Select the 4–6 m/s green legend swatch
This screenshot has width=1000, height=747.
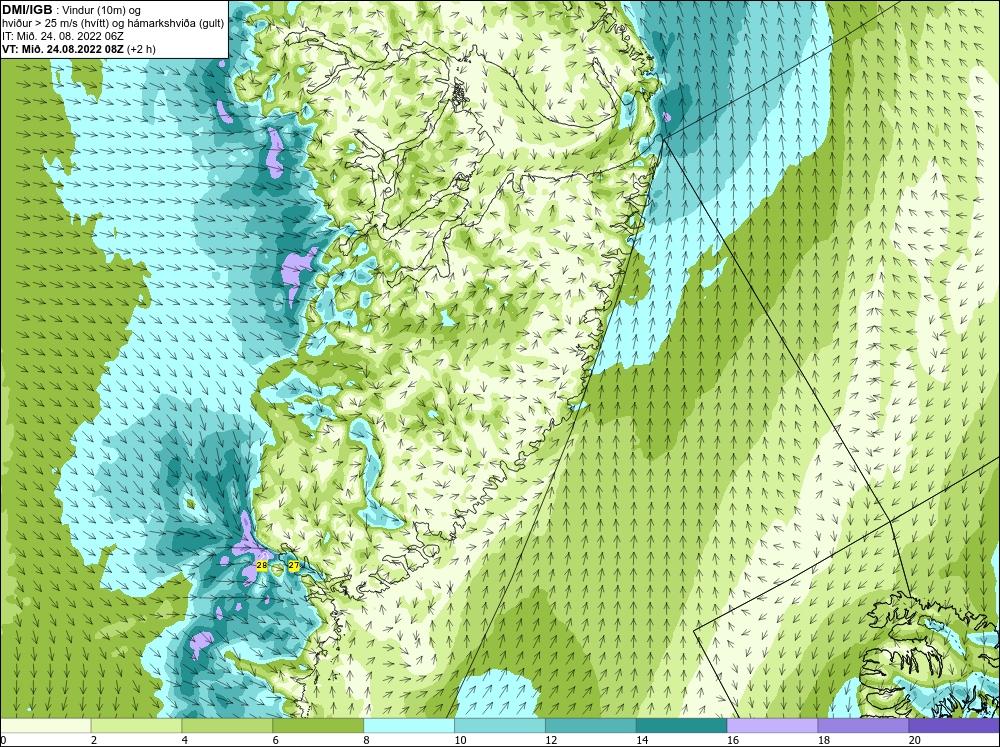tap(227, 725)
